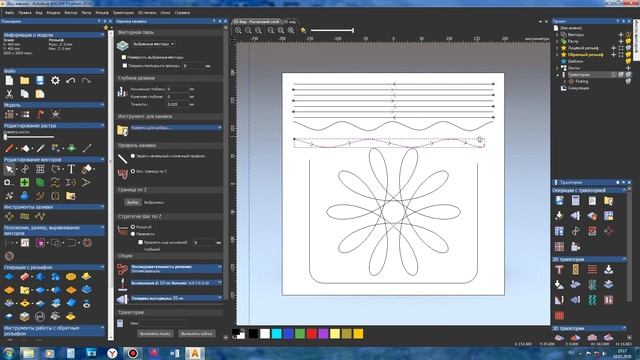Enable the checkbox beside the 0 mm field
The height and width of the screenshot is (360, 640).
pos(124,65)
